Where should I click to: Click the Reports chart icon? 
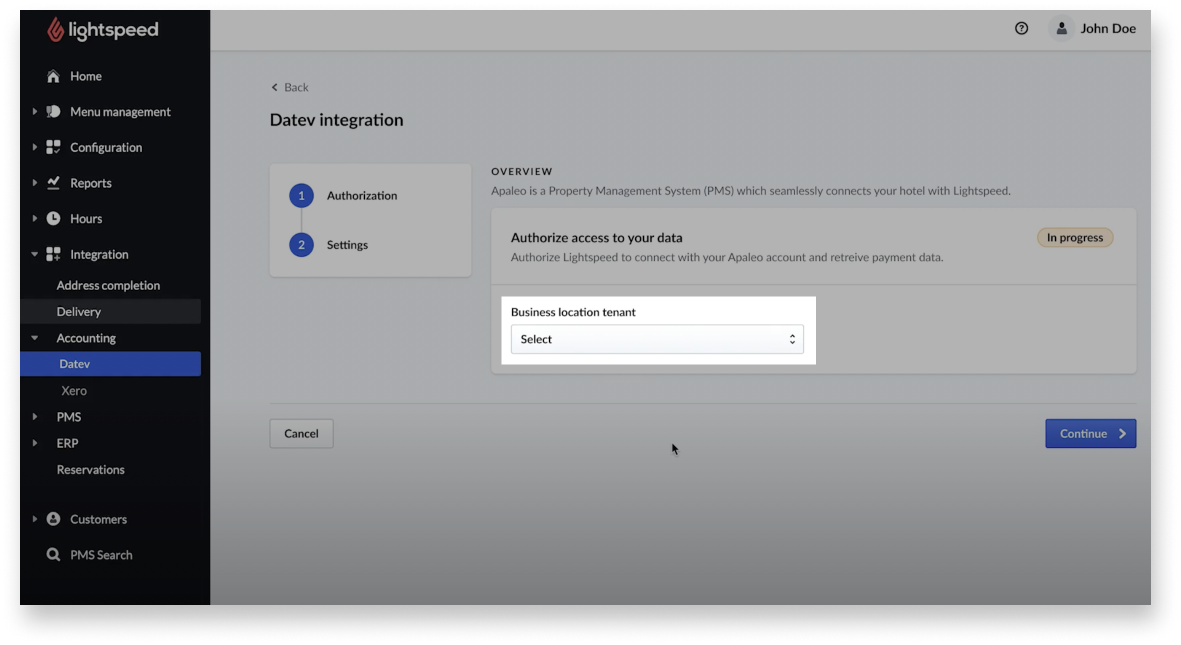53,182
